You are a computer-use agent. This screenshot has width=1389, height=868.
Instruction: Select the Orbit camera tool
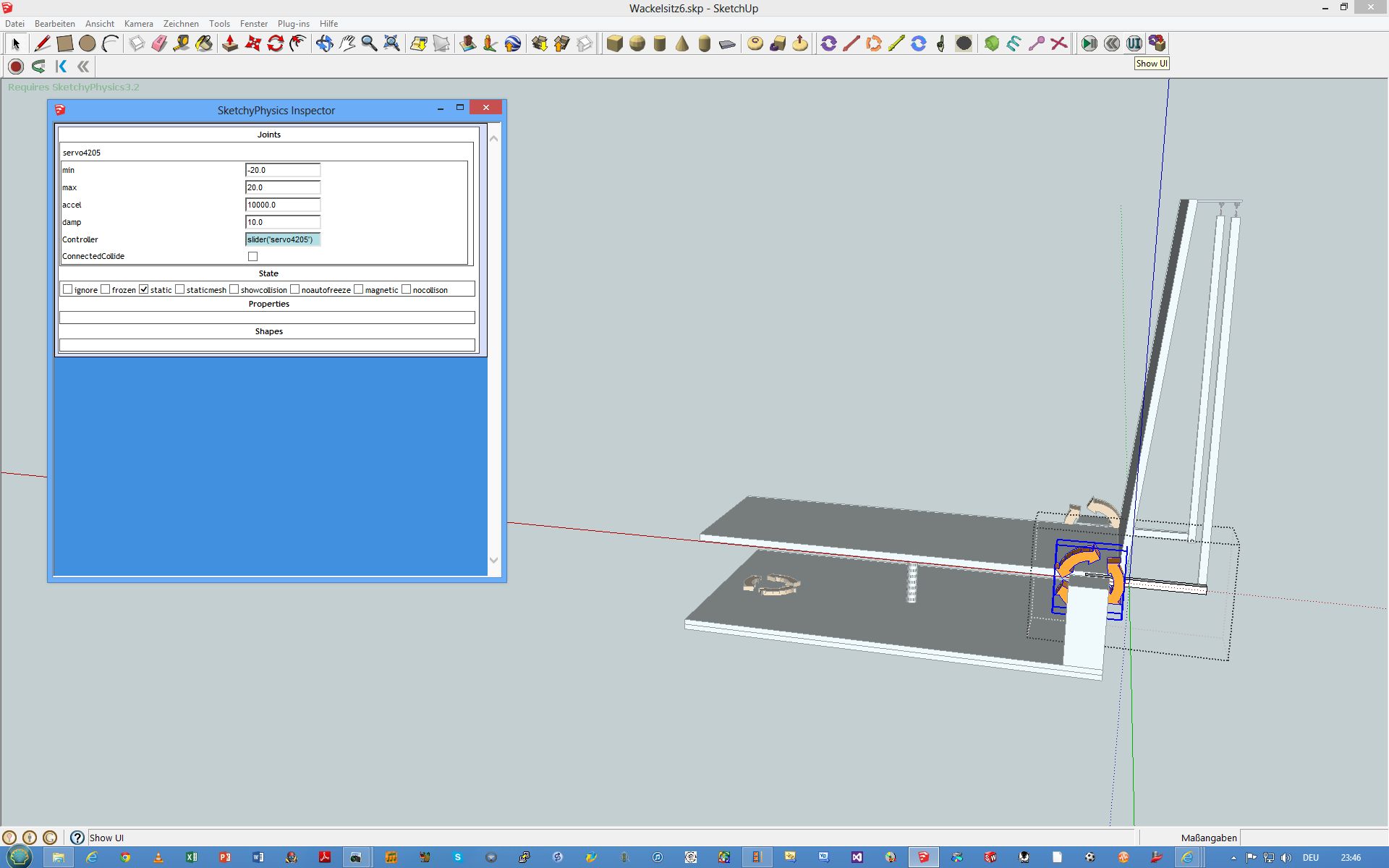coord(325,44)
